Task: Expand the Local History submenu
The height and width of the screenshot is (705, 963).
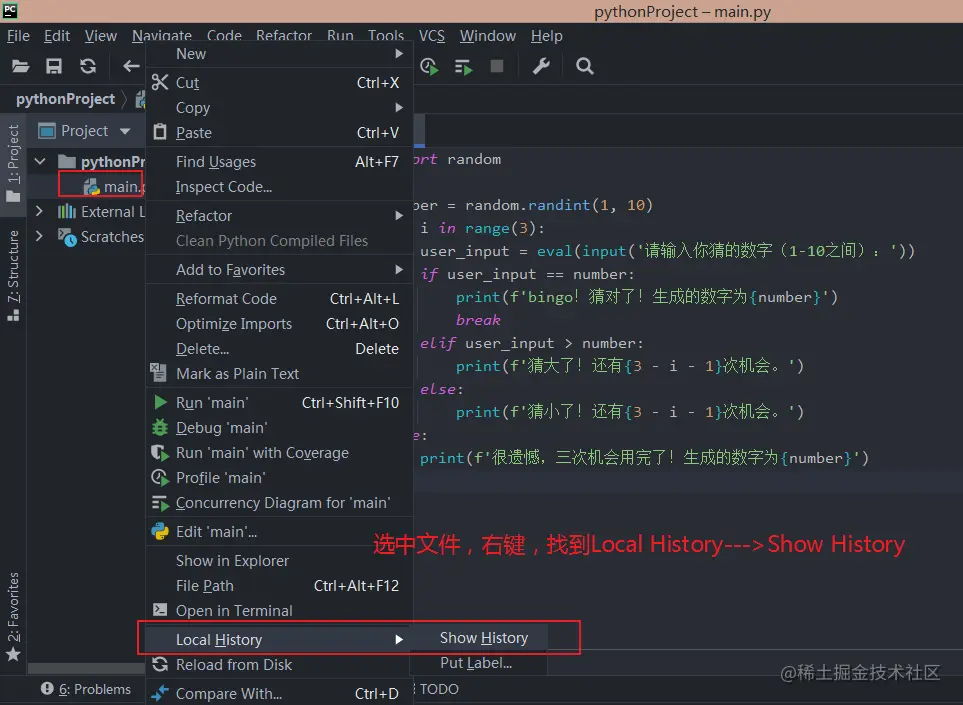Action: pyautogui.click(x=279, y=639)
